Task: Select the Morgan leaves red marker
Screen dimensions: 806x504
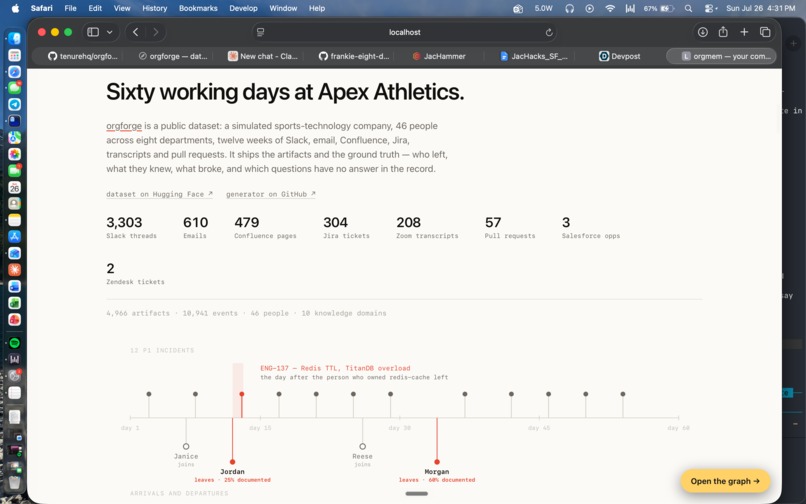Action: [437, 462]
